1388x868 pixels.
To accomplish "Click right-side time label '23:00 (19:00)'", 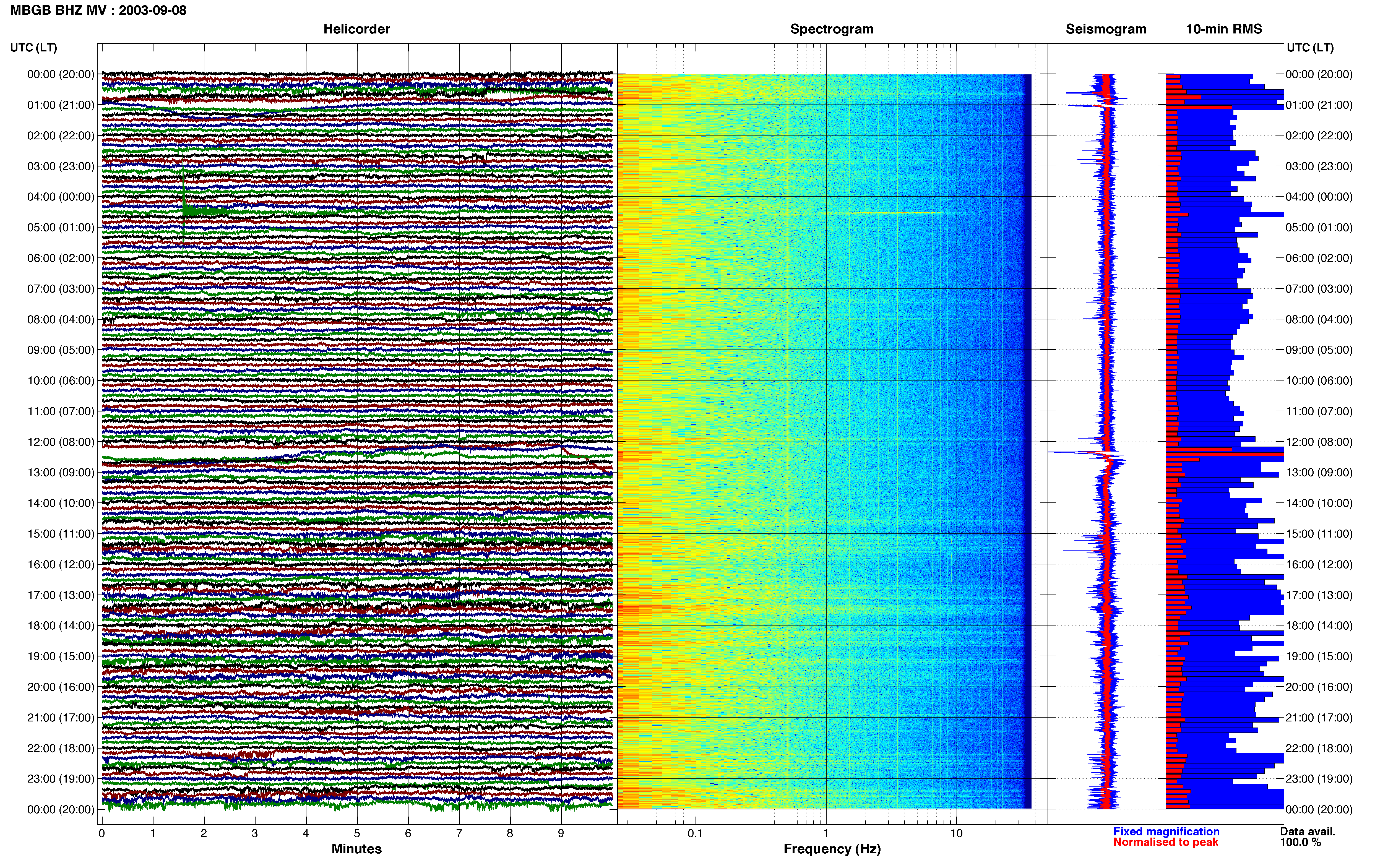I will coord(1319,779).
